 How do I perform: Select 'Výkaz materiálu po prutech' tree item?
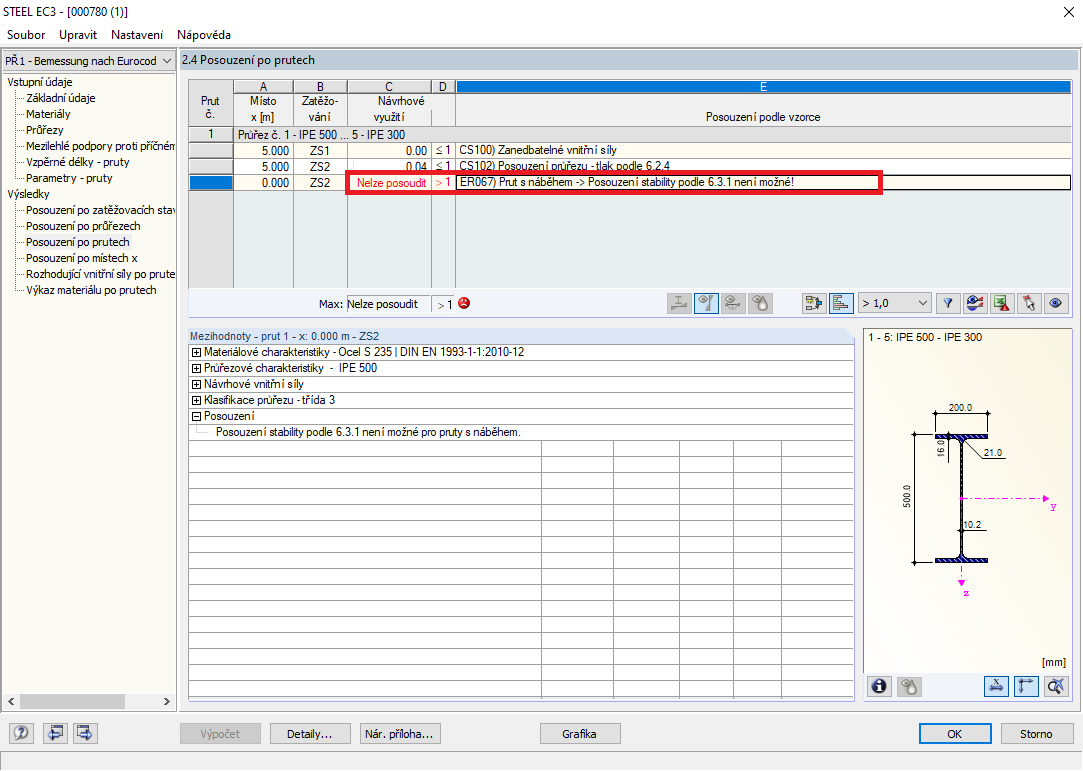(91, 290)
